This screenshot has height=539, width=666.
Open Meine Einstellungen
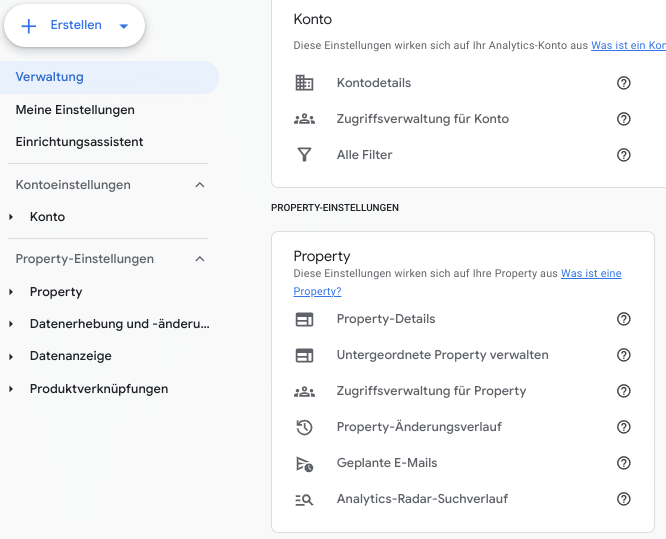click(x=75, y=110)
